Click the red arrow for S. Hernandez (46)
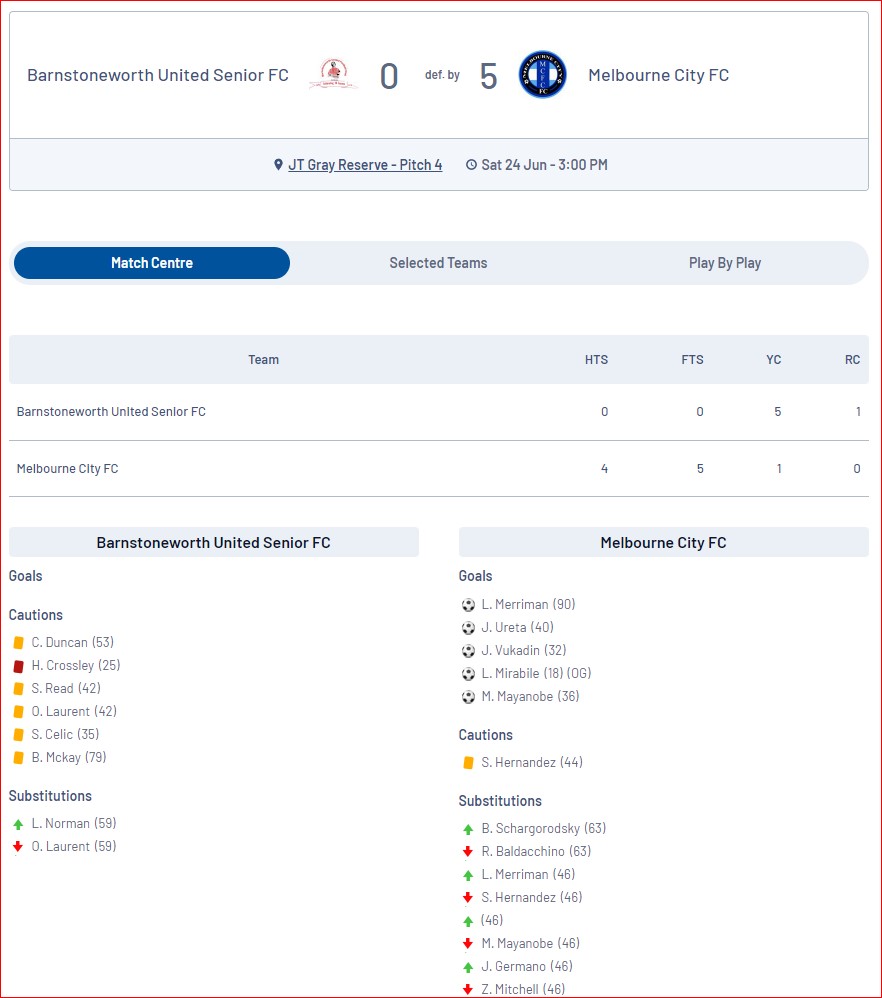The width and height of the screenshot is (882, 998). pyautogui.click(x=468, y=897)
